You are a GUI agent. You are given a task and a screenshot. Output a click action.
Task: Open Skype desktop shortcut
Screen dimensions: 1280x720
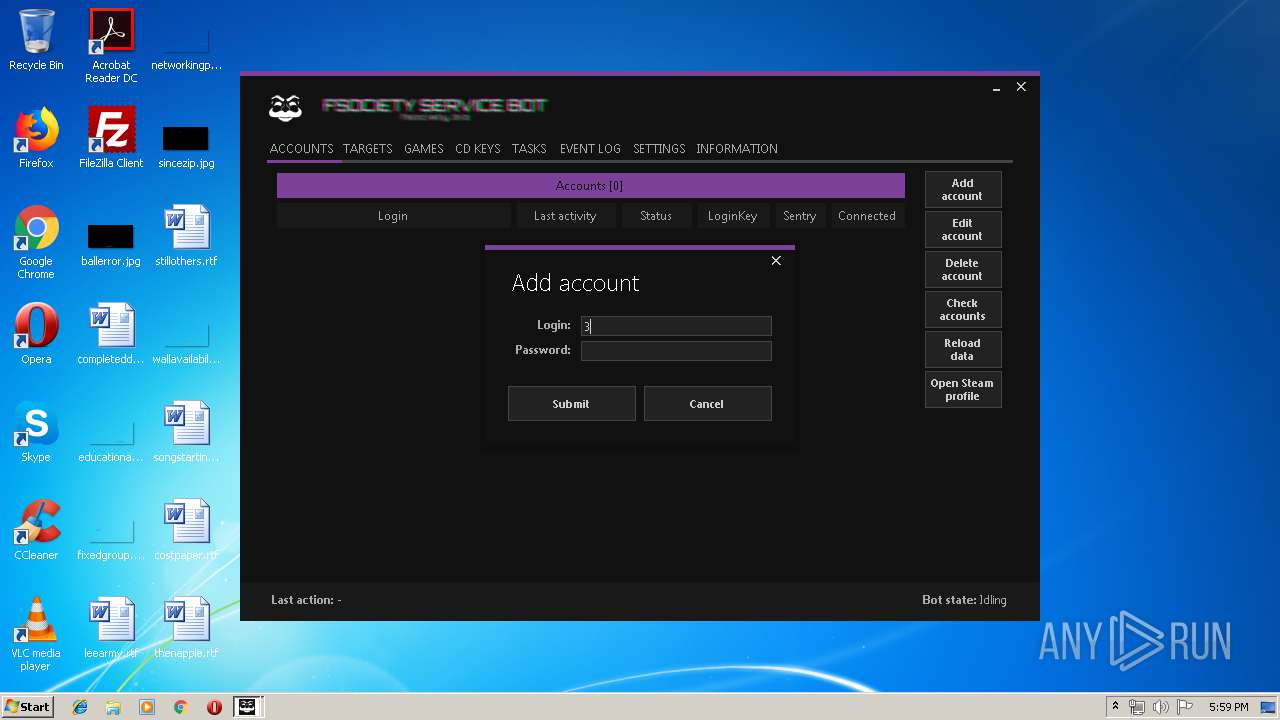point(36,432)
